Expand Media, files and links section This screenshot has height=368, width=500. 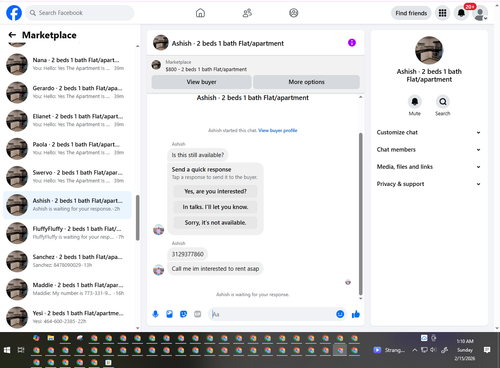click(x=429, y=167)
